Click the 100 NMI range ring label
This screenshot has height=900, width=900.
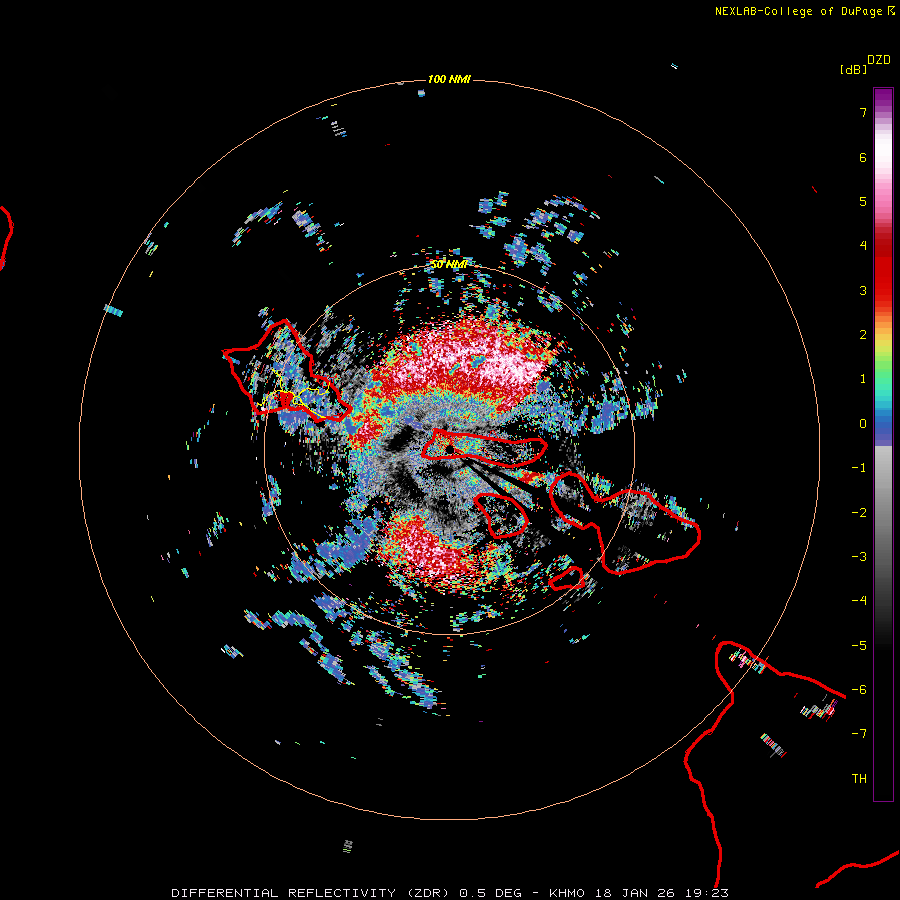(449, 79)
